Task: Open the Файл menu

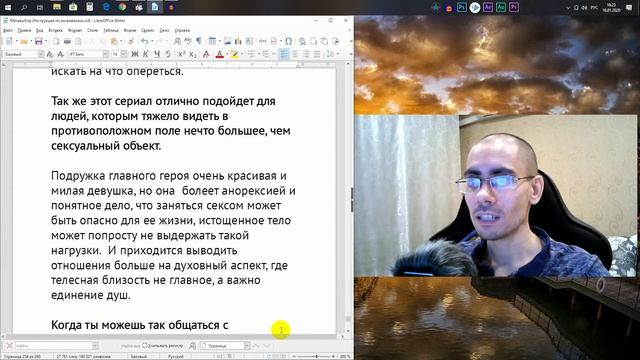Action: pos(7,30)
